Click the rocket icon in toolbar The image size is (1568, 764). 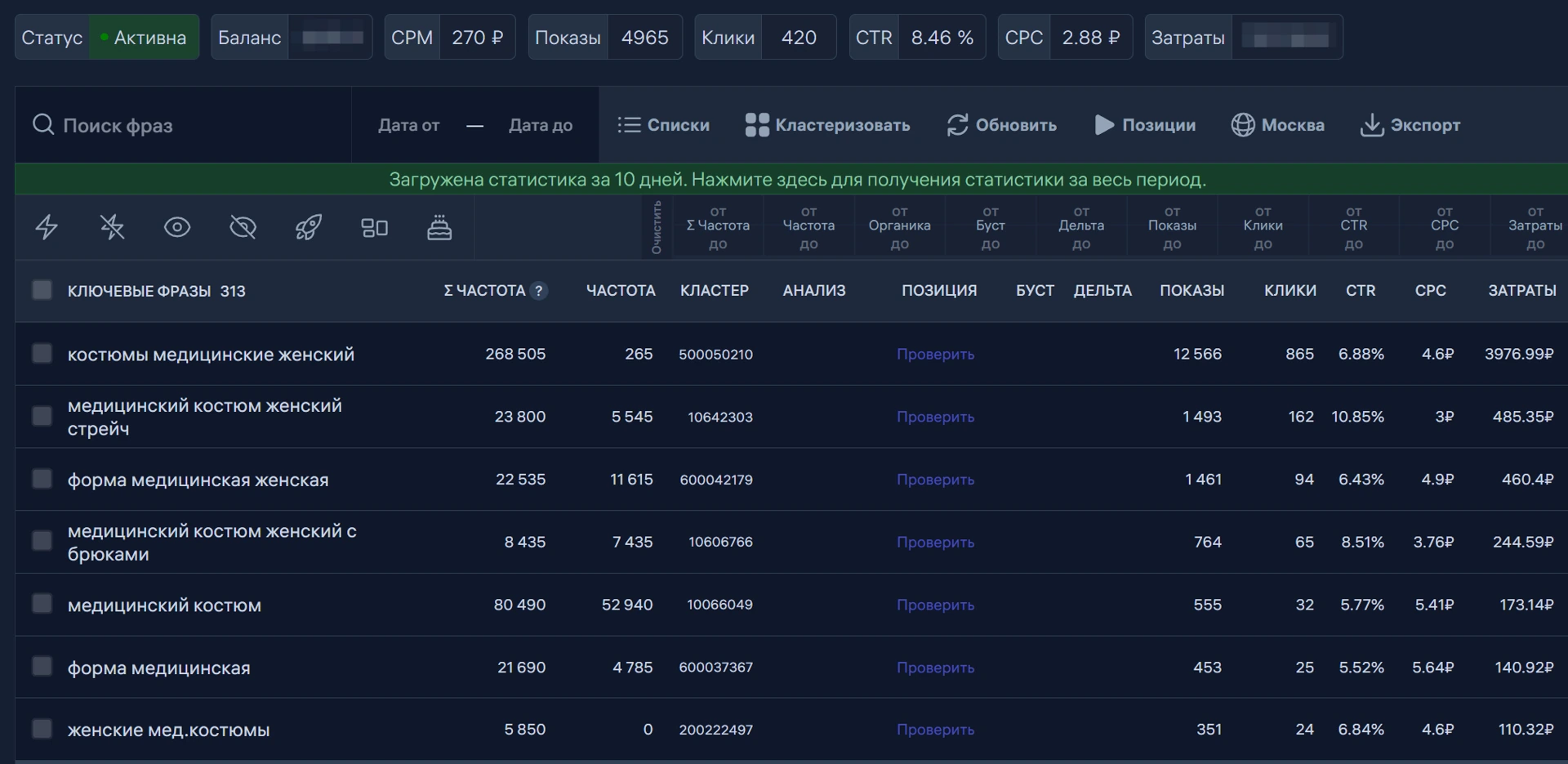click(308, 227)
